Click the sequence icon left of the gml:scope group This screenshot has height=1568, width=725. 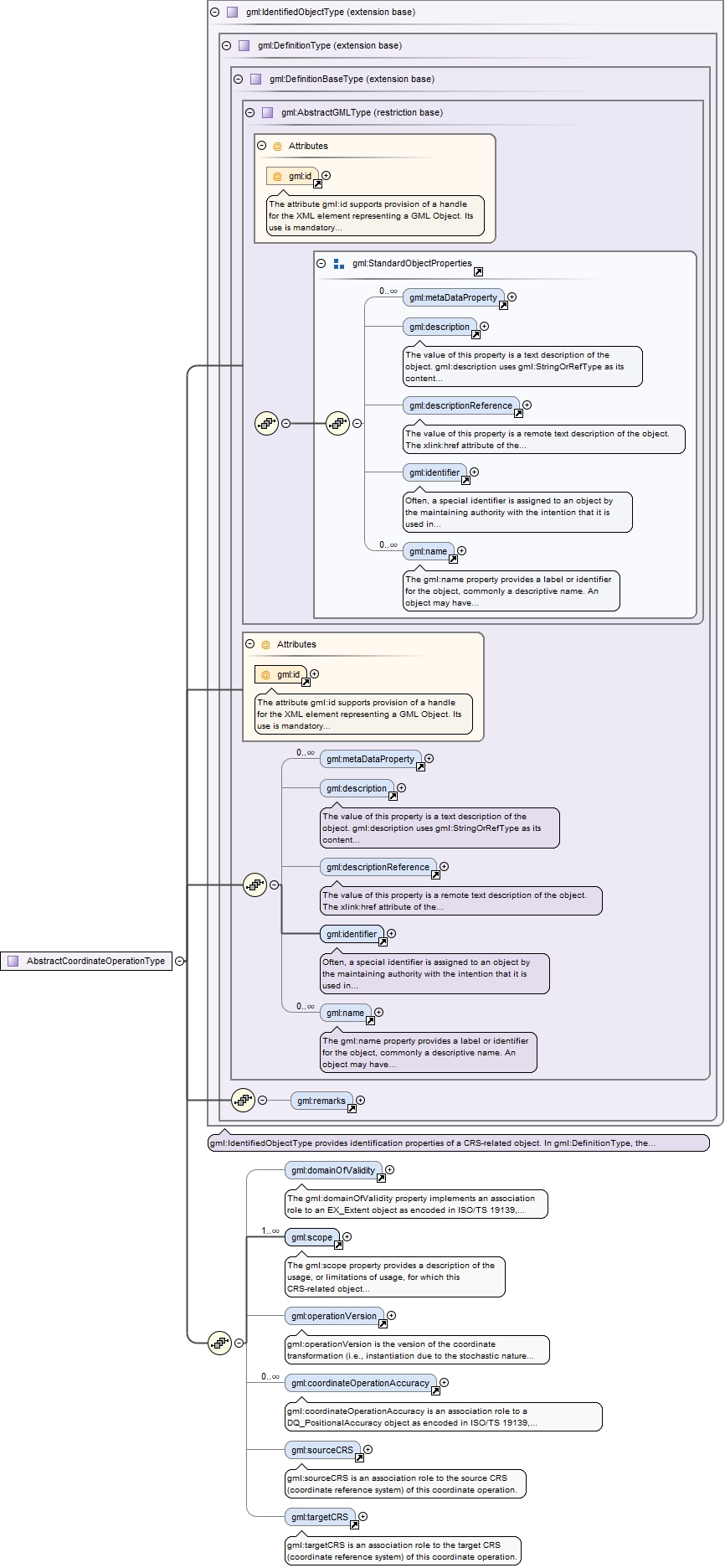click(x=219, y=1343)
